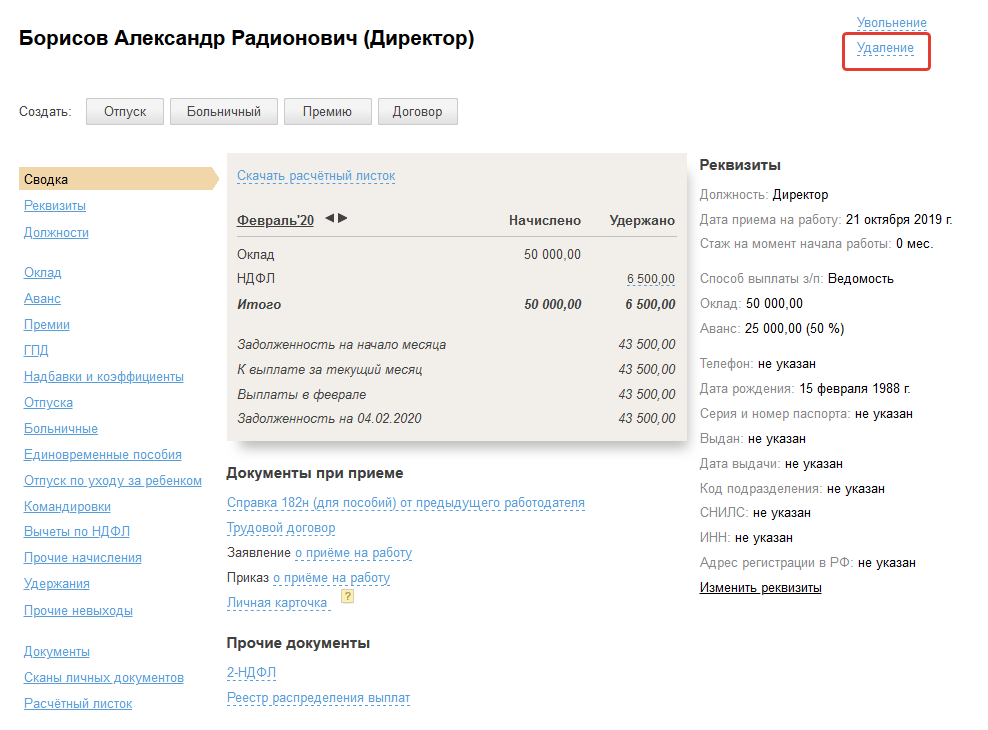Viewport: 988px width, 730px height.
Task: Create a new Договор
Action: [x=417, y=111]
